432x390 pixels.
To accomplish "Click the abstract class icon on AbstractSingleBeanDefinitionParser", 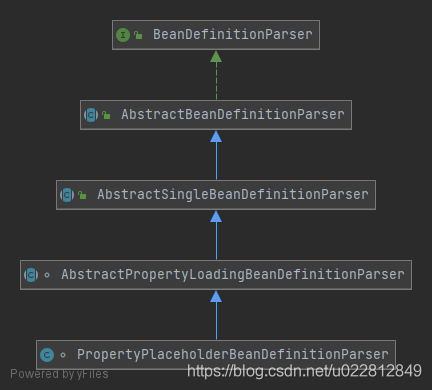I will pos(67,195).
